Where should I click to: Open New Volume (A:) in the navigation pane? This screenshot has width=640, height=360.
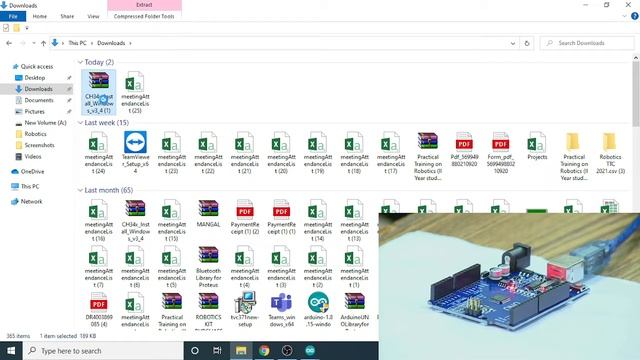click(x=45, y=122)
